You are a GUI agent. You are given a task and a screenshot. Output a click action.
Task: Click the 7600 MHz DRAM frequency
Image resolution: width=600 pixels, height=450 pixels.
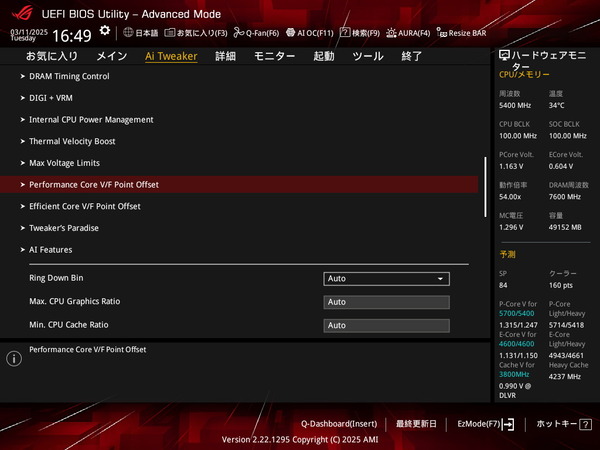(x=565, y=197)
